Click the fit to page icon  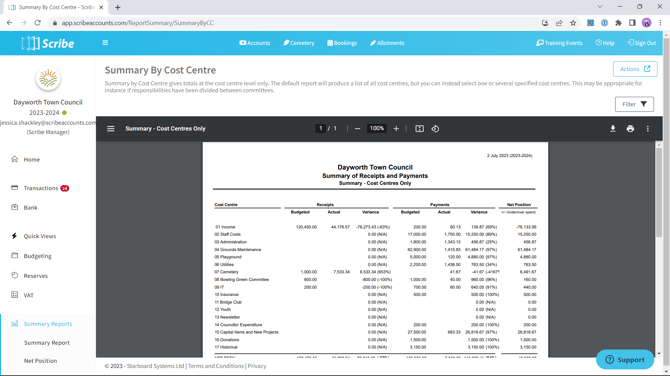[419, 129]
